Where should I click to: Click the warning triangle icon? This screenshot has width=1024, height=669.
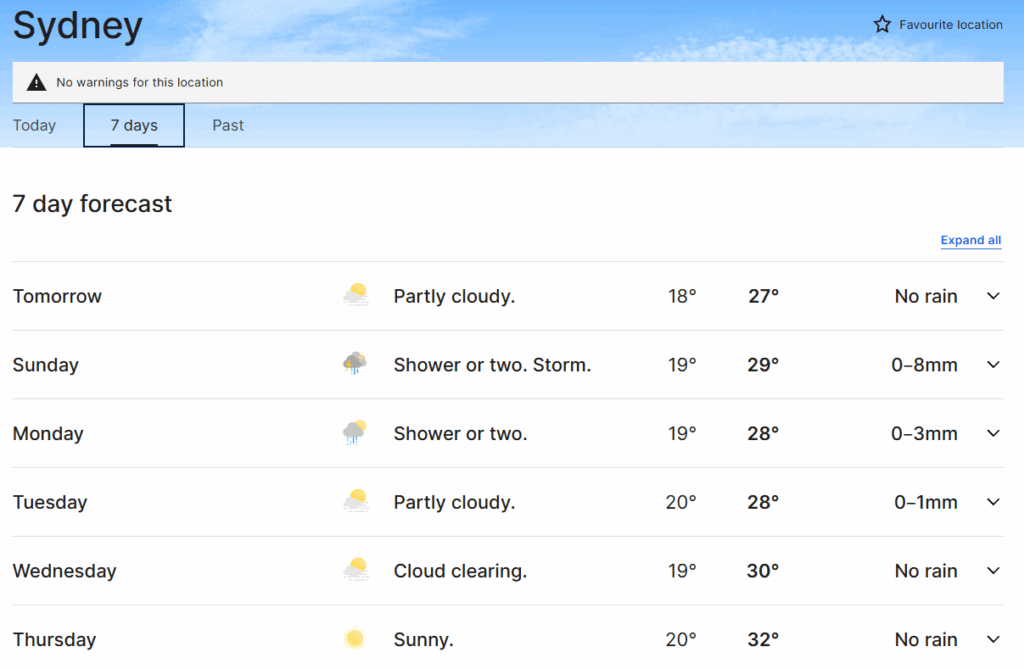(x=36, y=83)
